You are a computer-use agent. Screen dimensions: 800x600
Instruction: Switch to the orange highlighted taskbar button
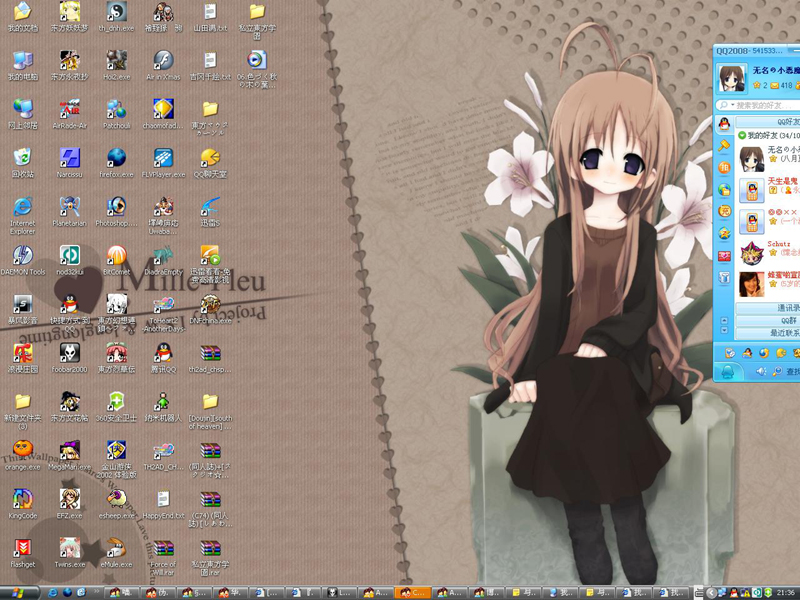click(413, 593)
